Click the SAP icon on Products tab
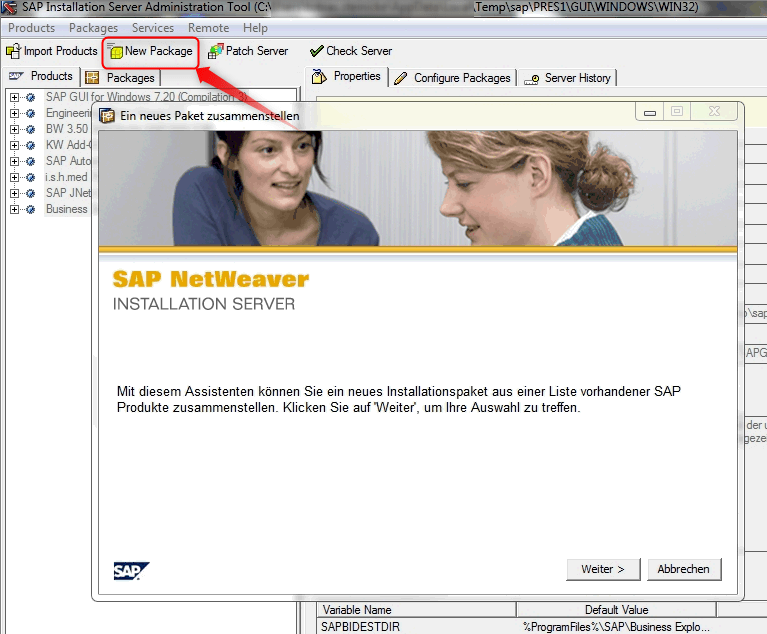 click(17, 76)
